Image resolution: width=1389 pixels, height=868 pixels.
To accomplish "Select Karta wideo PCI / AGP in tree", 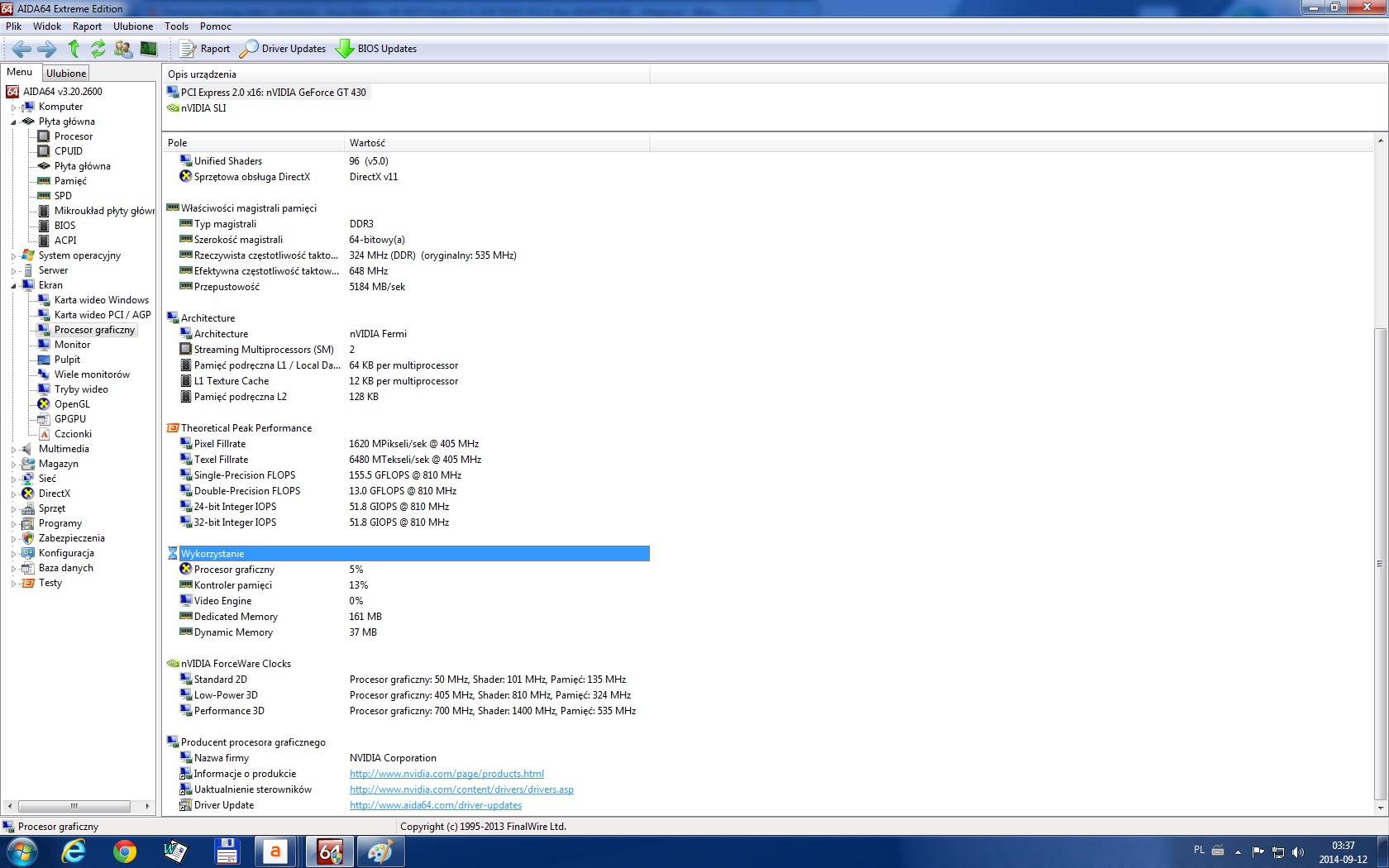I will pos(103,315).
